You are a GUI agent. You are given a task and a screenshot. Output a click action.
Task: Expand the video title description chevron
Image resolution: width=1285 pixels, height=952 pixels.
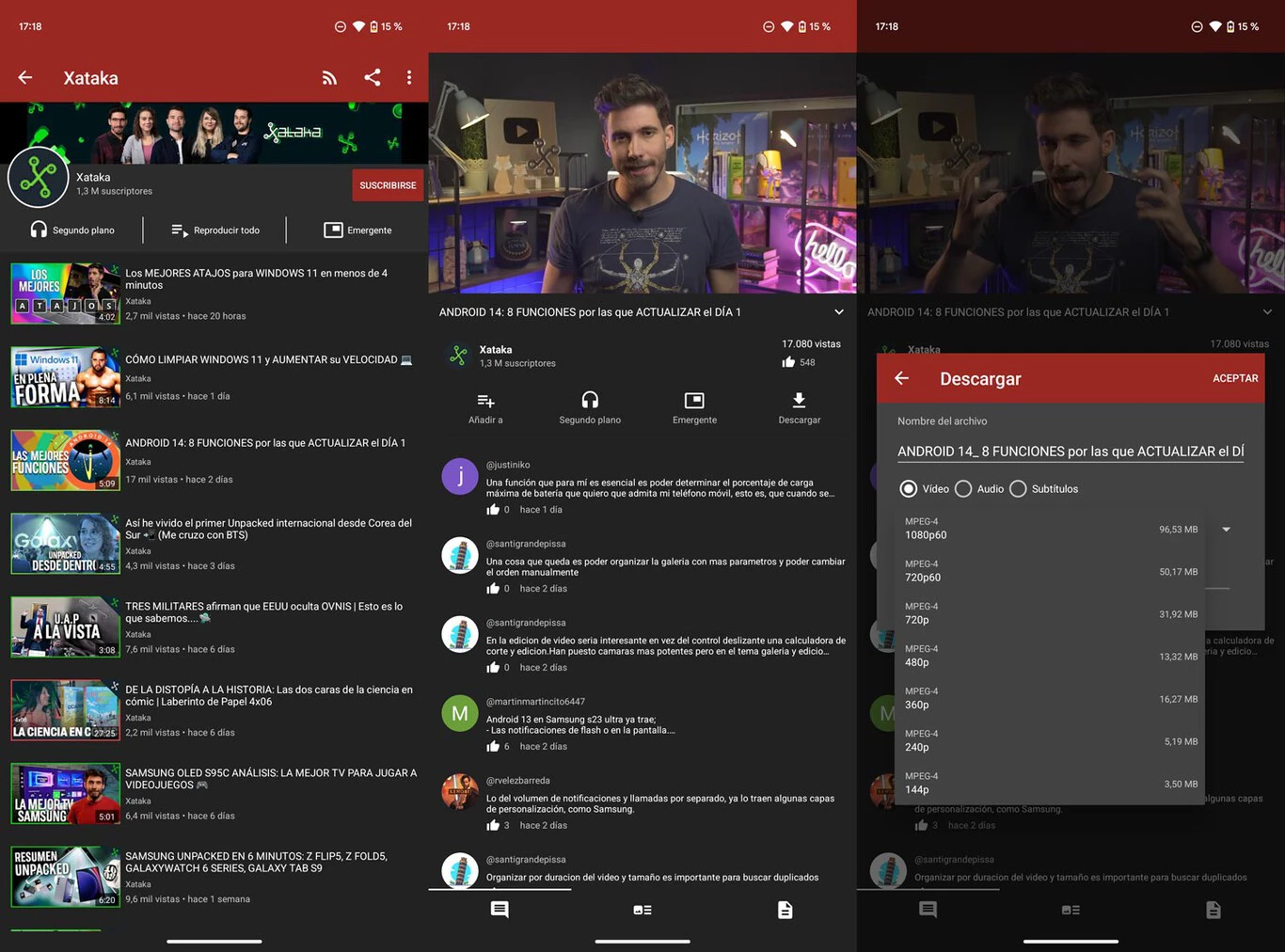pos(839,312)
